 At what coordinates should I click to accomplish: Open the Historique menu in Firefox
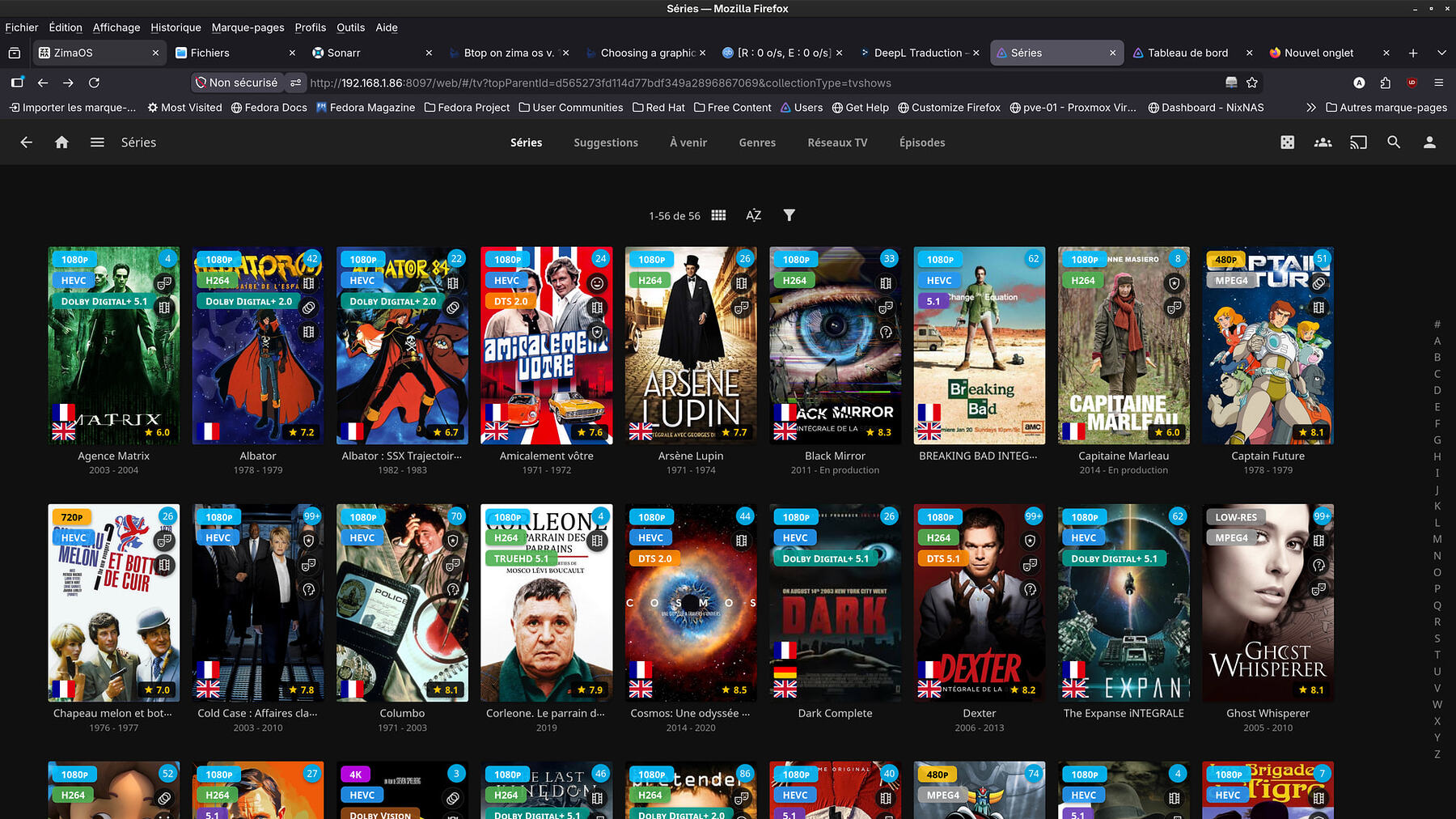(176, 28)
